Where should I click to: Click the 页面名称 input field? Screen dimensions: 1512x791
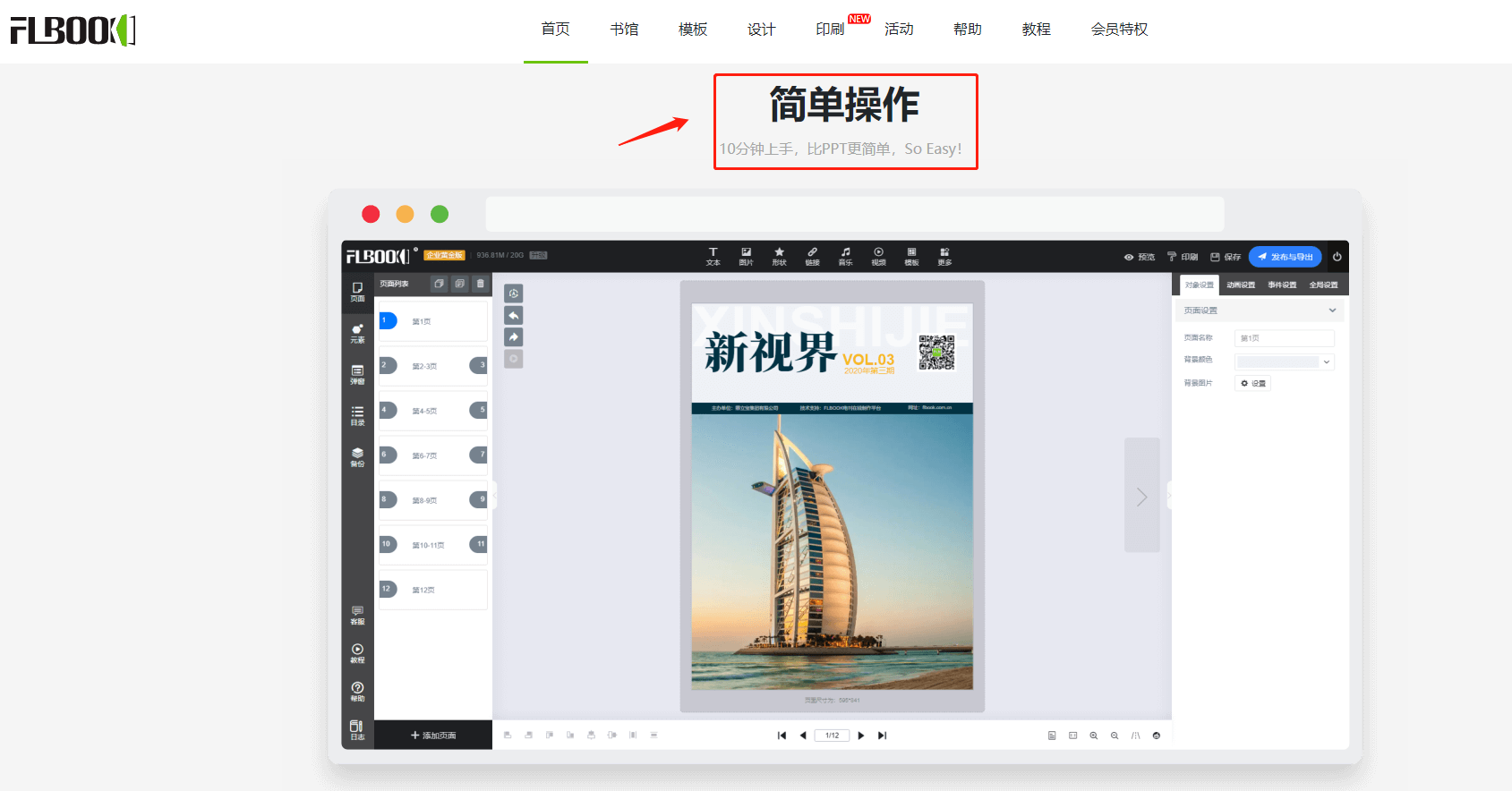point(1285,338)
